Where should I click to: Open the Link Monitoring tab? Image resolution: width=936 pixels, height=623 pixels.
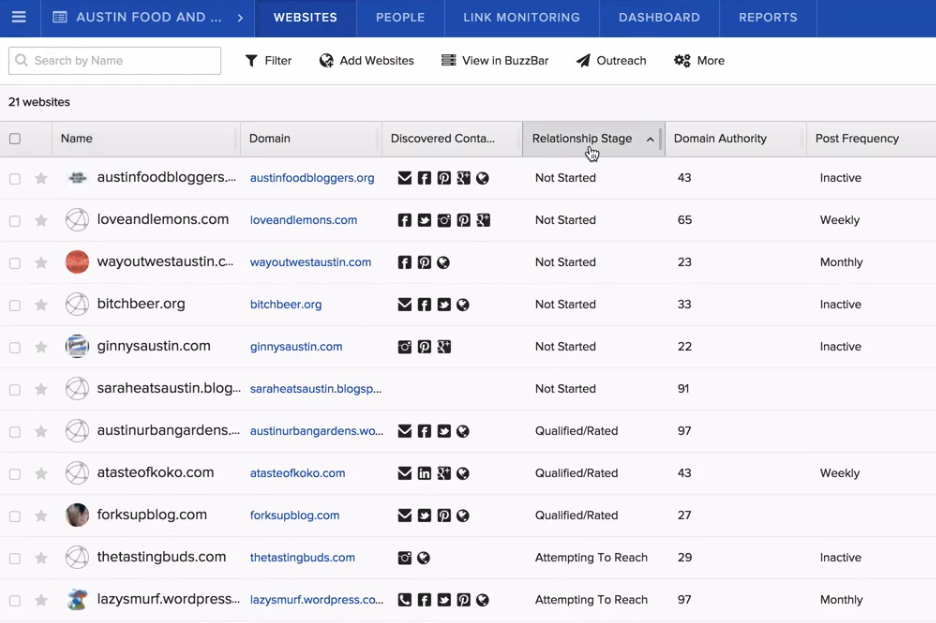522,18
